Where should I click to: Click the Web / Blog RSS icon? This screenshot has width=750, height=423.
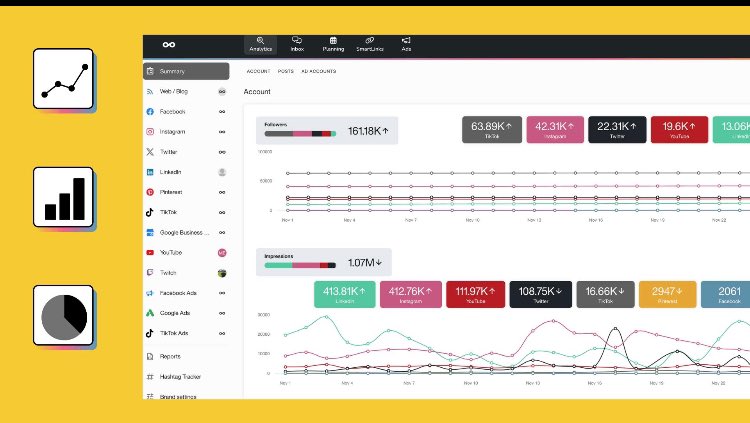pyautogui.click(x=150, y=91)
